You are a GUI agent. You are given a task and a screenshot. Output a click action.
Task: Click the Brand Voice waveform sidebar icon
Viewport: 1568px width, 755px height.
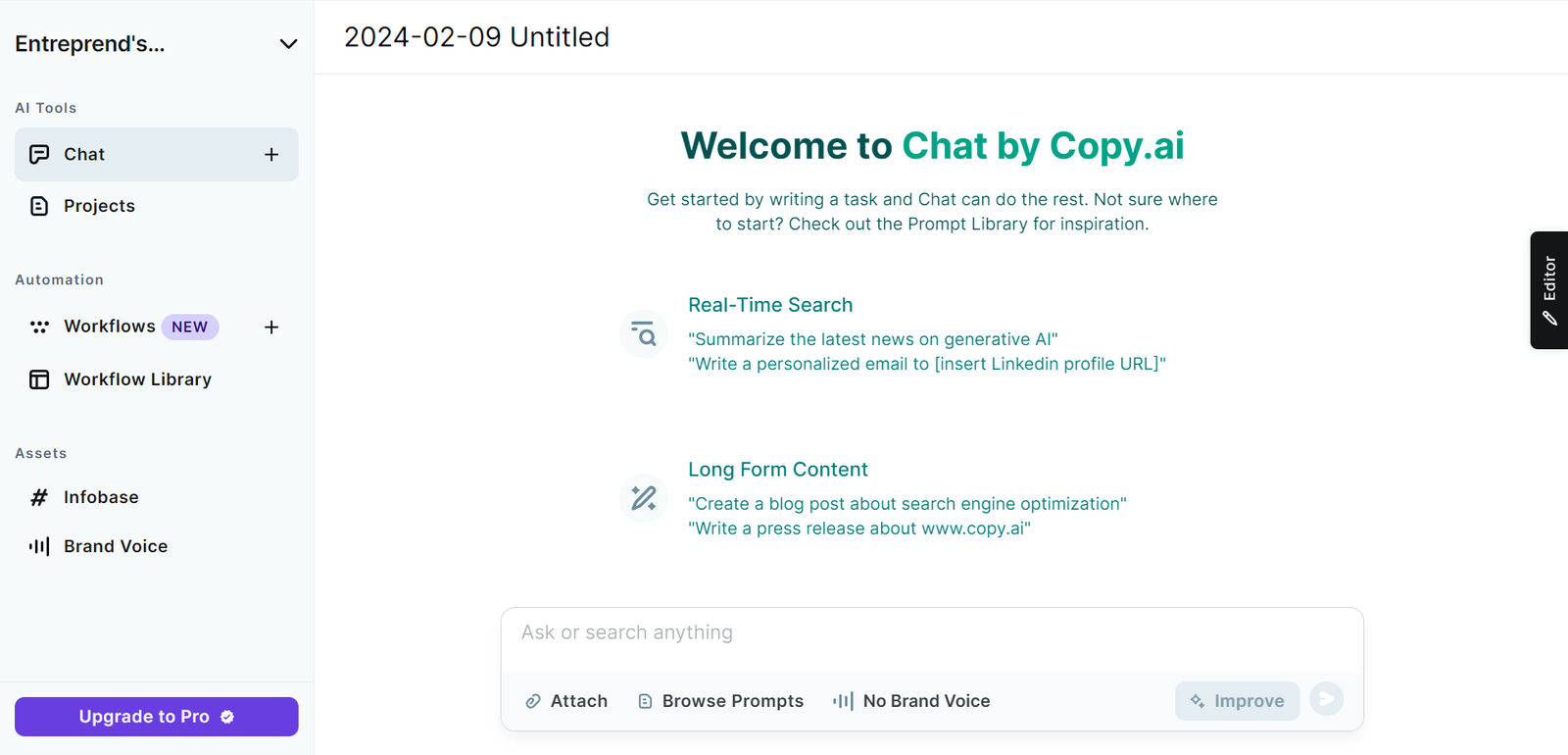click(39, 546)
